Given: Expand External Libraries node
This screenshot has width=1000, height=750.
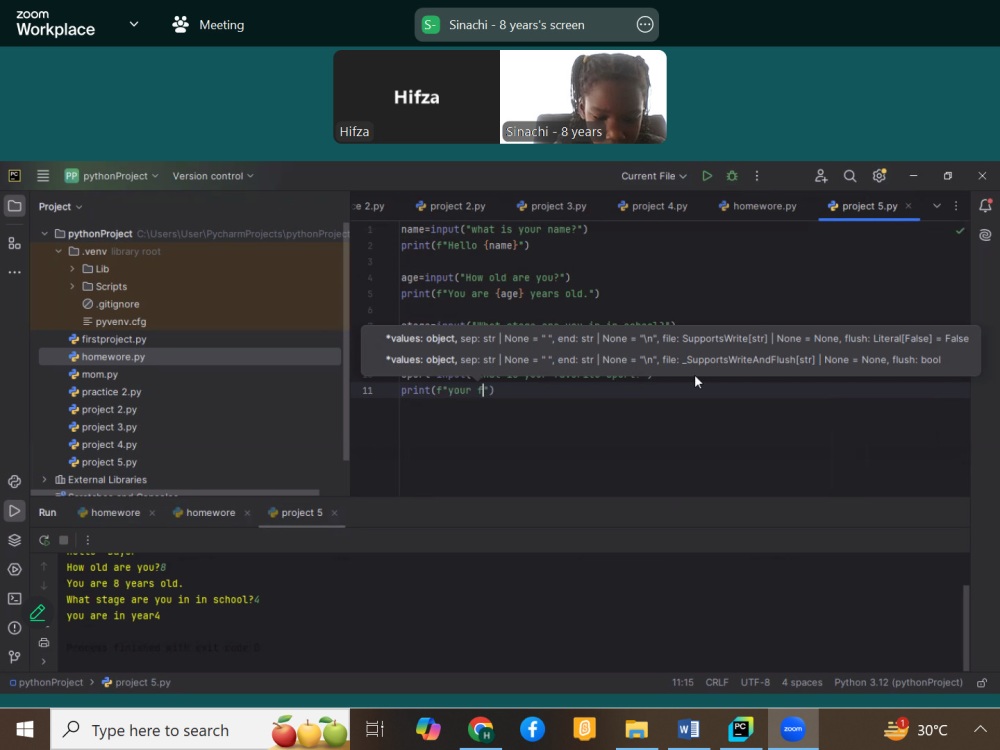Looking at the screenshot, I should [45, 479].
